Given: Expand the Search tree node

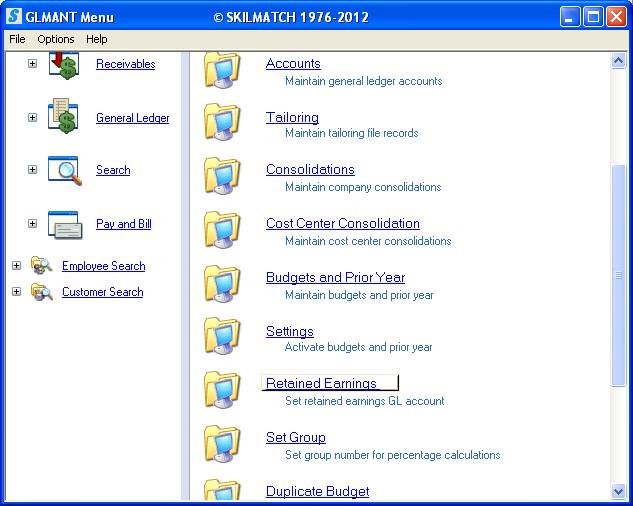Looking at the screenshot, I should 32,169.
